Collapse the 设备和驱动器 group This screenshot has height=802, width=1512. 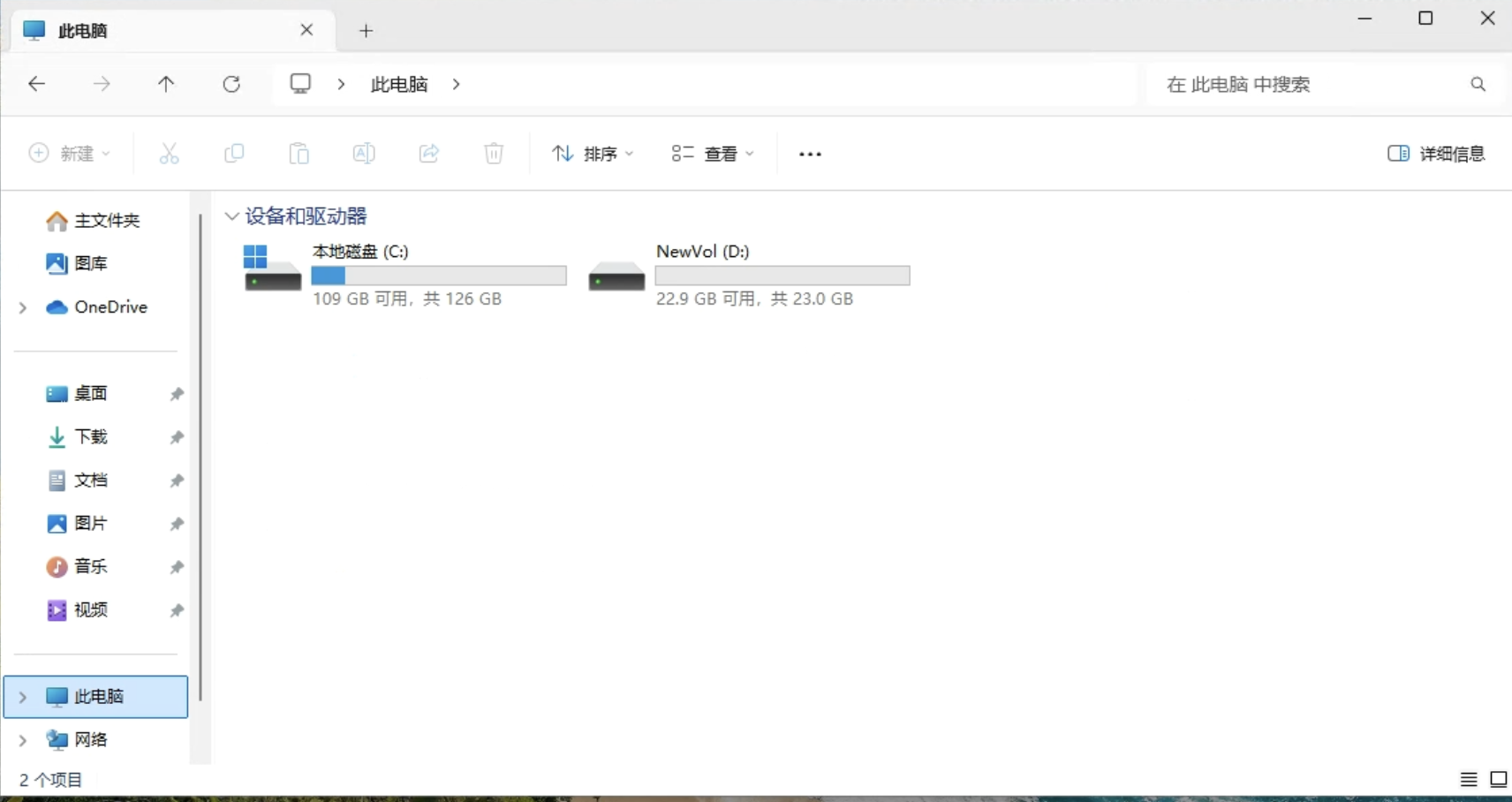click(231, 216)
